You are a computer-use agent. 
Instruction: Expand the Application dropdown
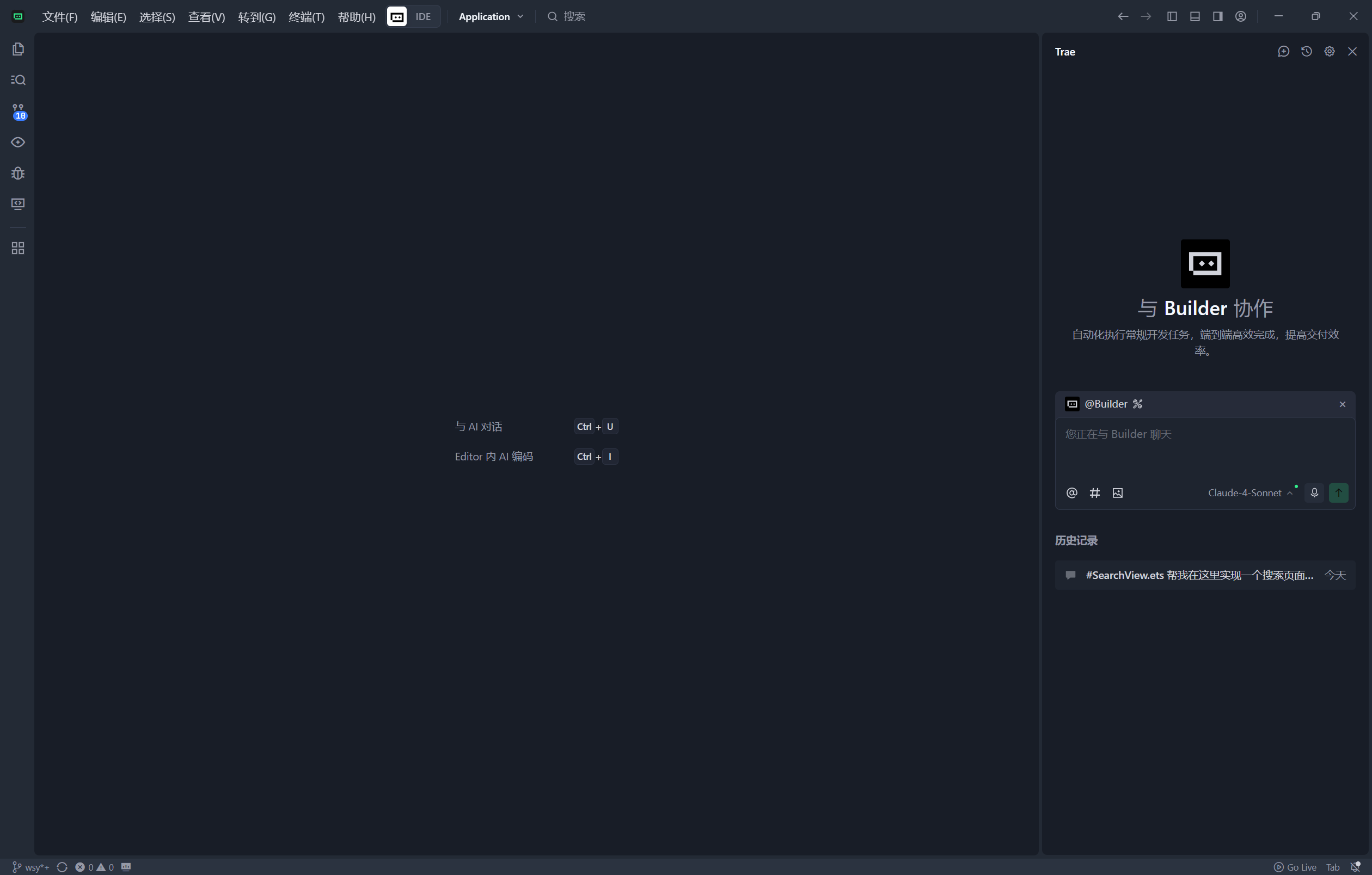[491, 16]
